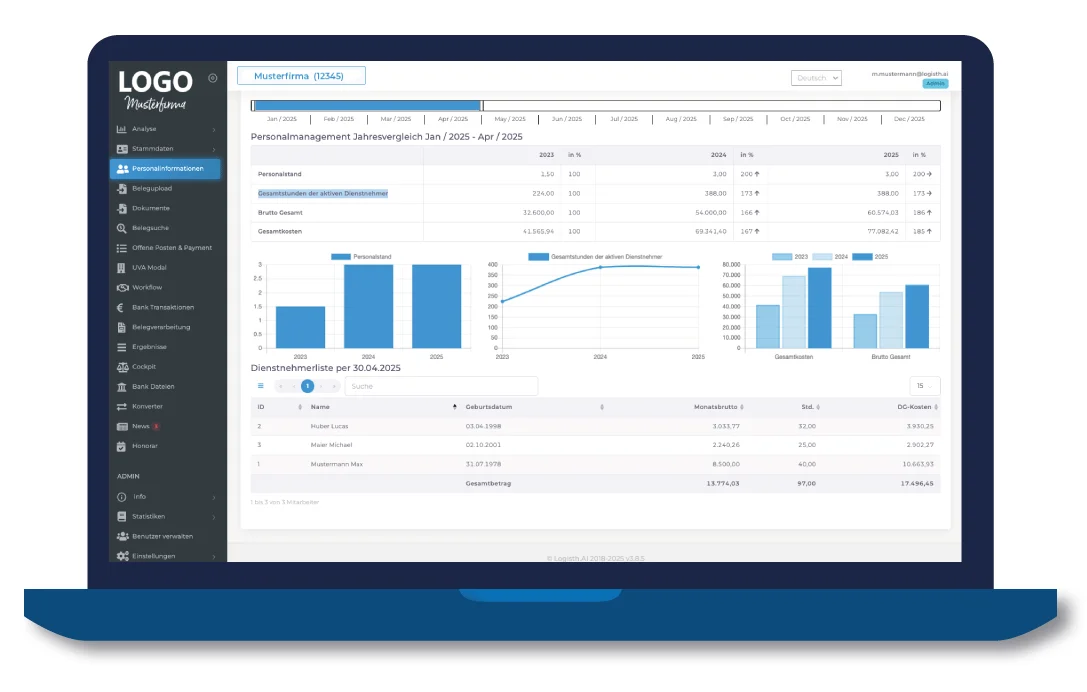Expand the Analyse submenu chevron
Viewport: 1087px width, 692px height.
pyautogui.click(x=214, y=130)
